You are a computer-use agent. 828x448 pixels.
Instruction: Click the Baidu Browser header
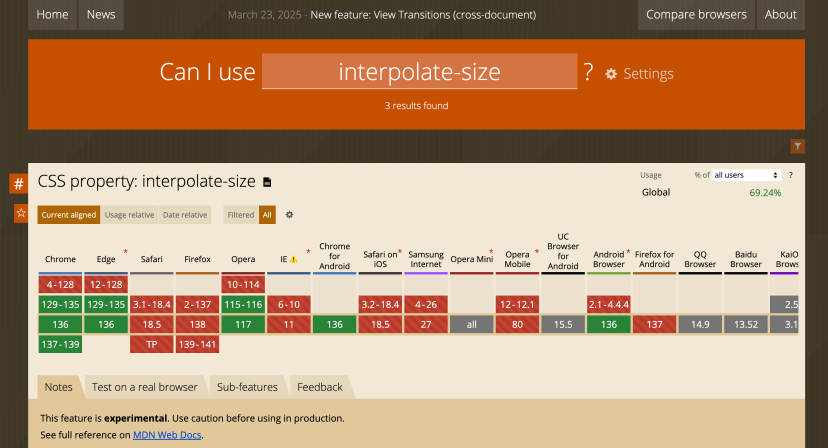point(746,259)
